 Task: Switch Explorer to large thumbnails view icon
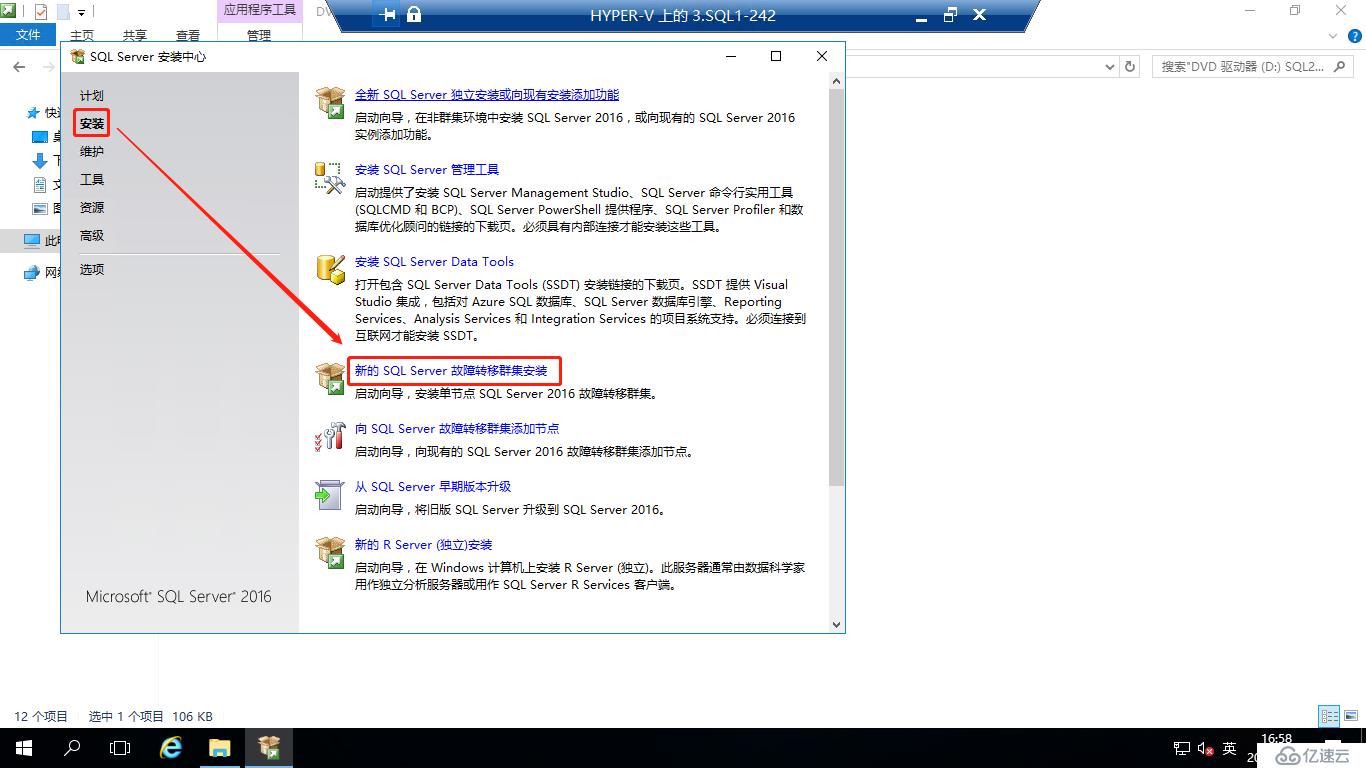point(1352,716)
